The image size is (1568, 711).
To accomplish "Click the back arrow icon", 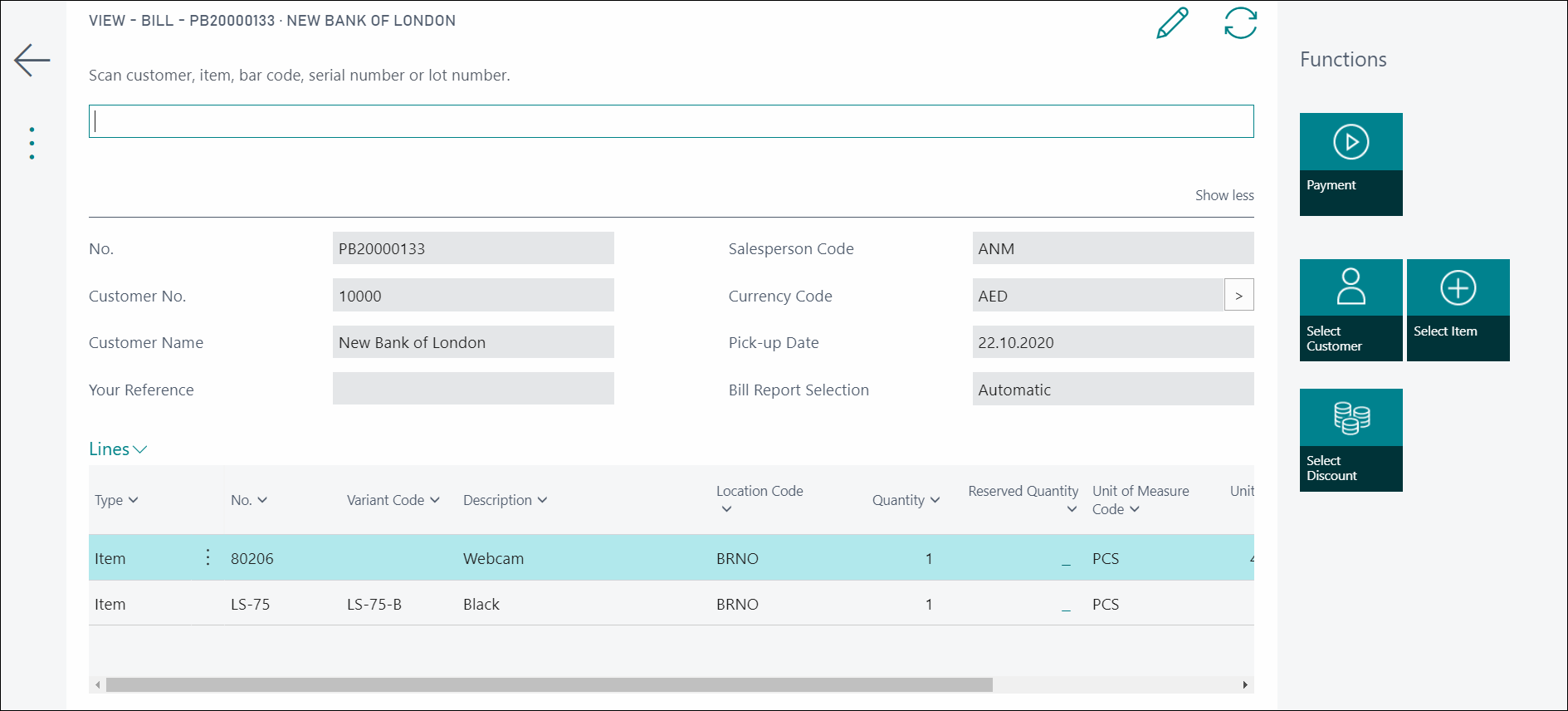I will (32, 60).
